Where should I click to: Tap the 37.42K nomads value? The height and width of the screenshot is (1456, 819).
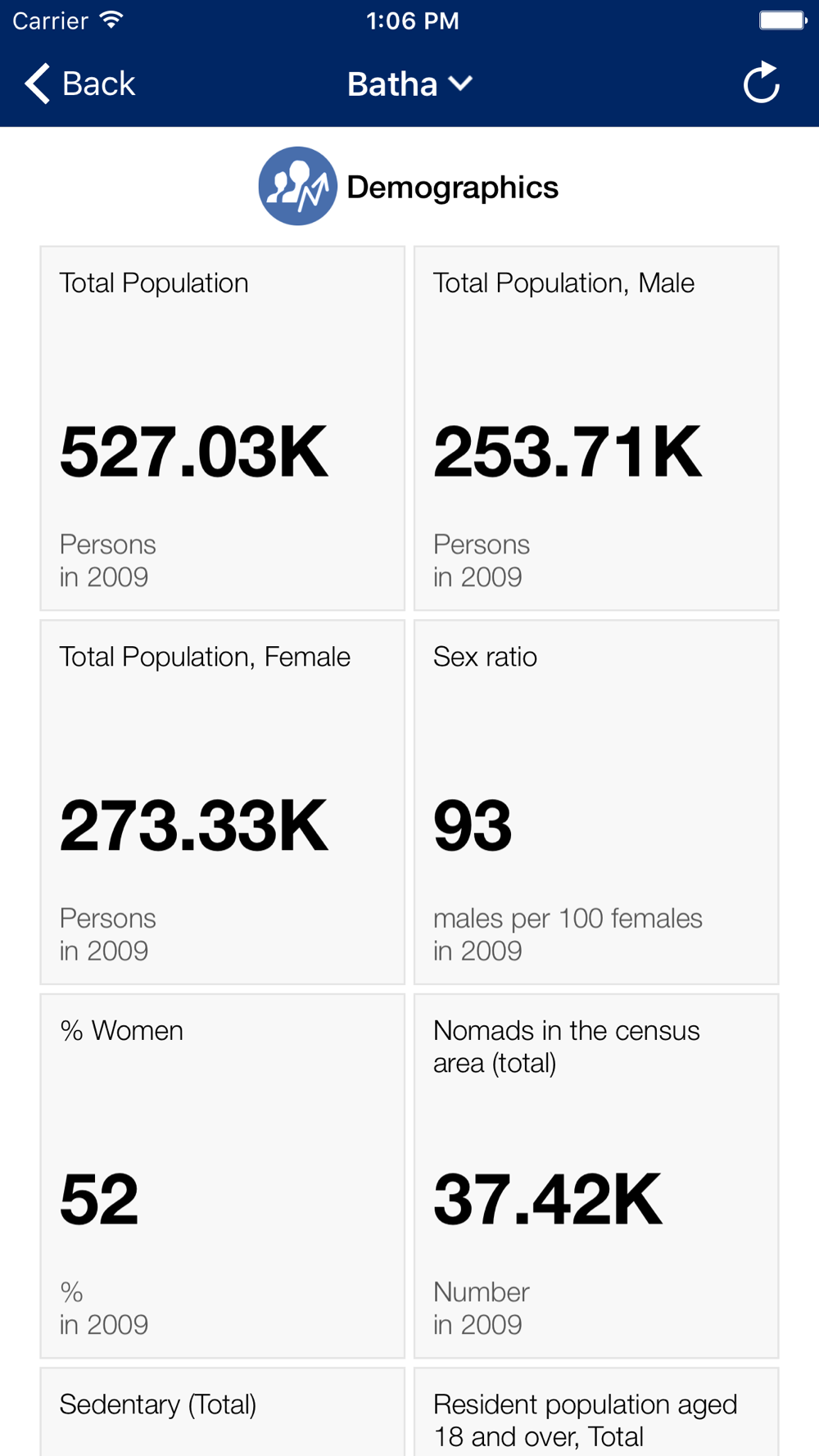pos(548,1200)
